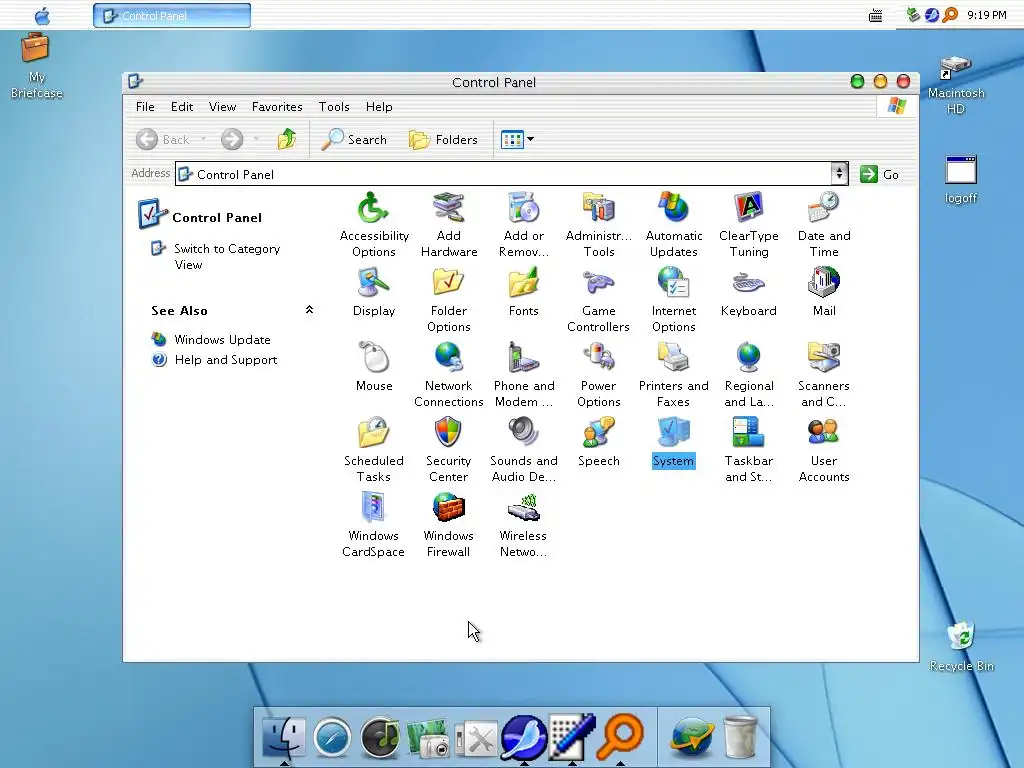The height and width of the screenshot is (768, 1024).
Task: Open Internet Options icon
Action: pyautogui.click(x=673, y=299)
